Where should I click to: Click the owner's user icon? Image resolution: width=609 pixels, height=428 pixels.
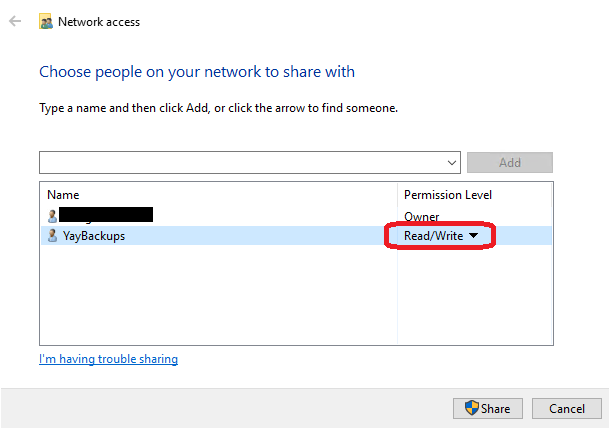[x=52, y=216]
